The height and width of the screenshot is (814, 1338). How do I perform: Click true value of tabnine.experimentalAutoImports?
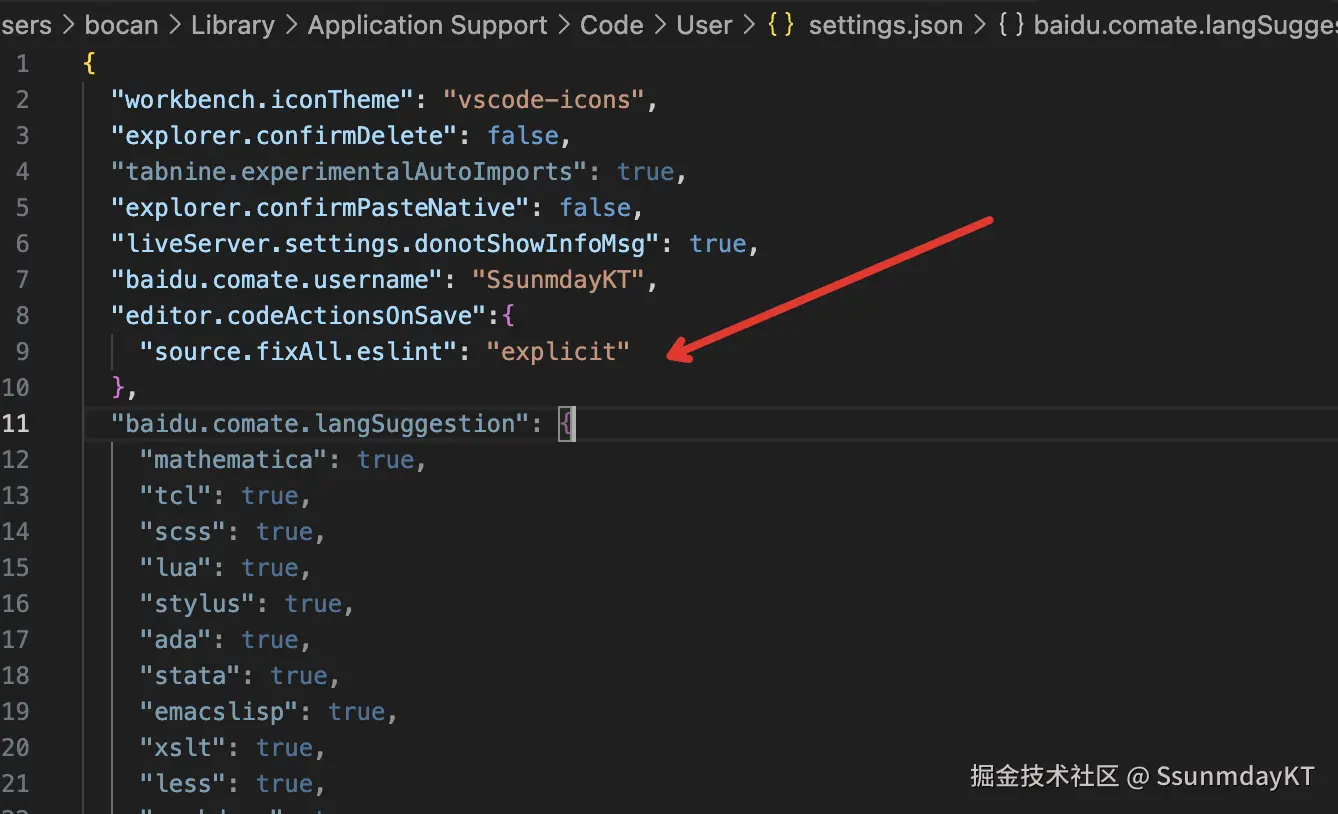pyautogui.click(x=645, y=171)
